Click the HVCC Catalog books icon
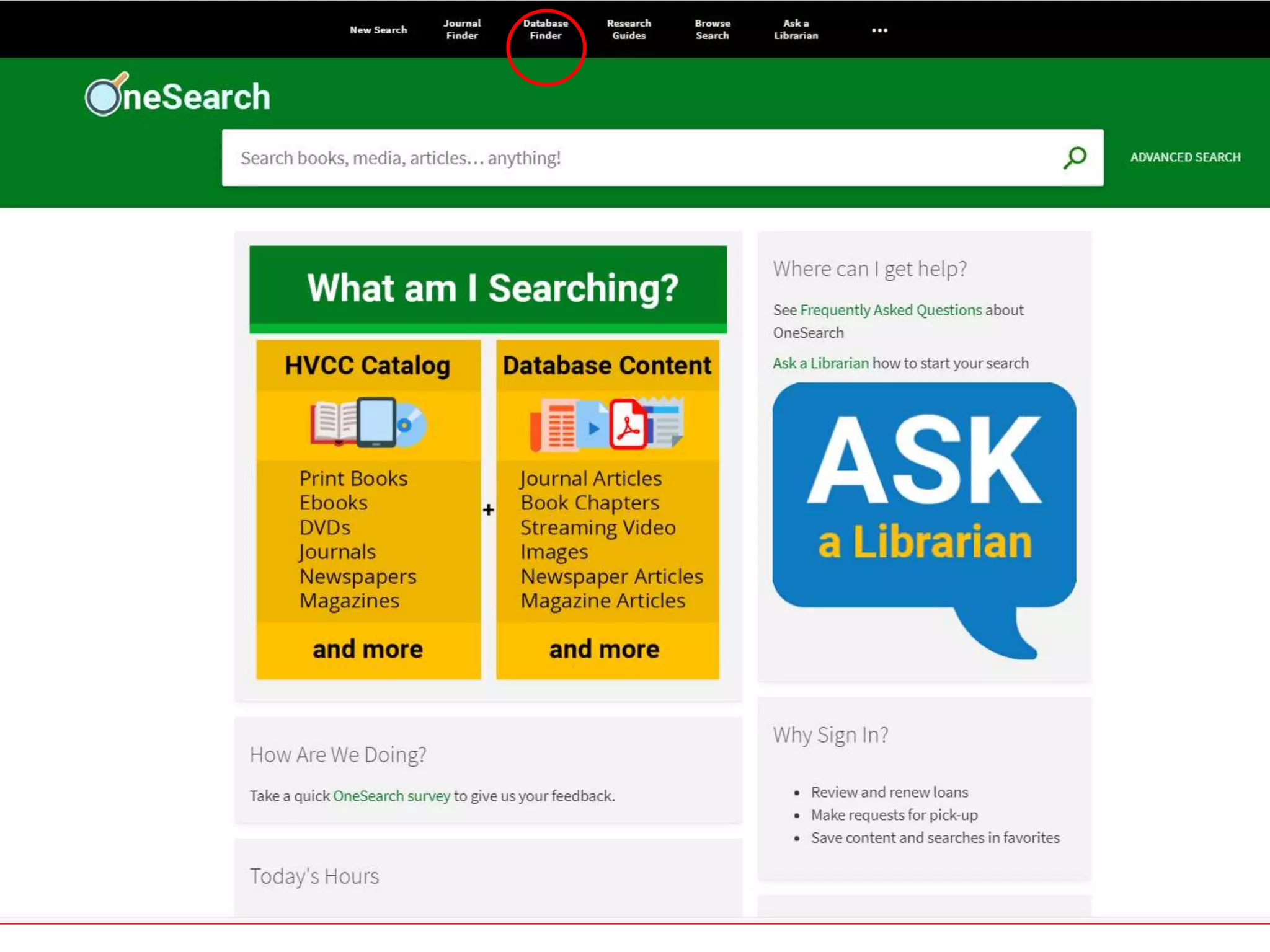This screenshot has height=952, width=1270. point(368,423)
